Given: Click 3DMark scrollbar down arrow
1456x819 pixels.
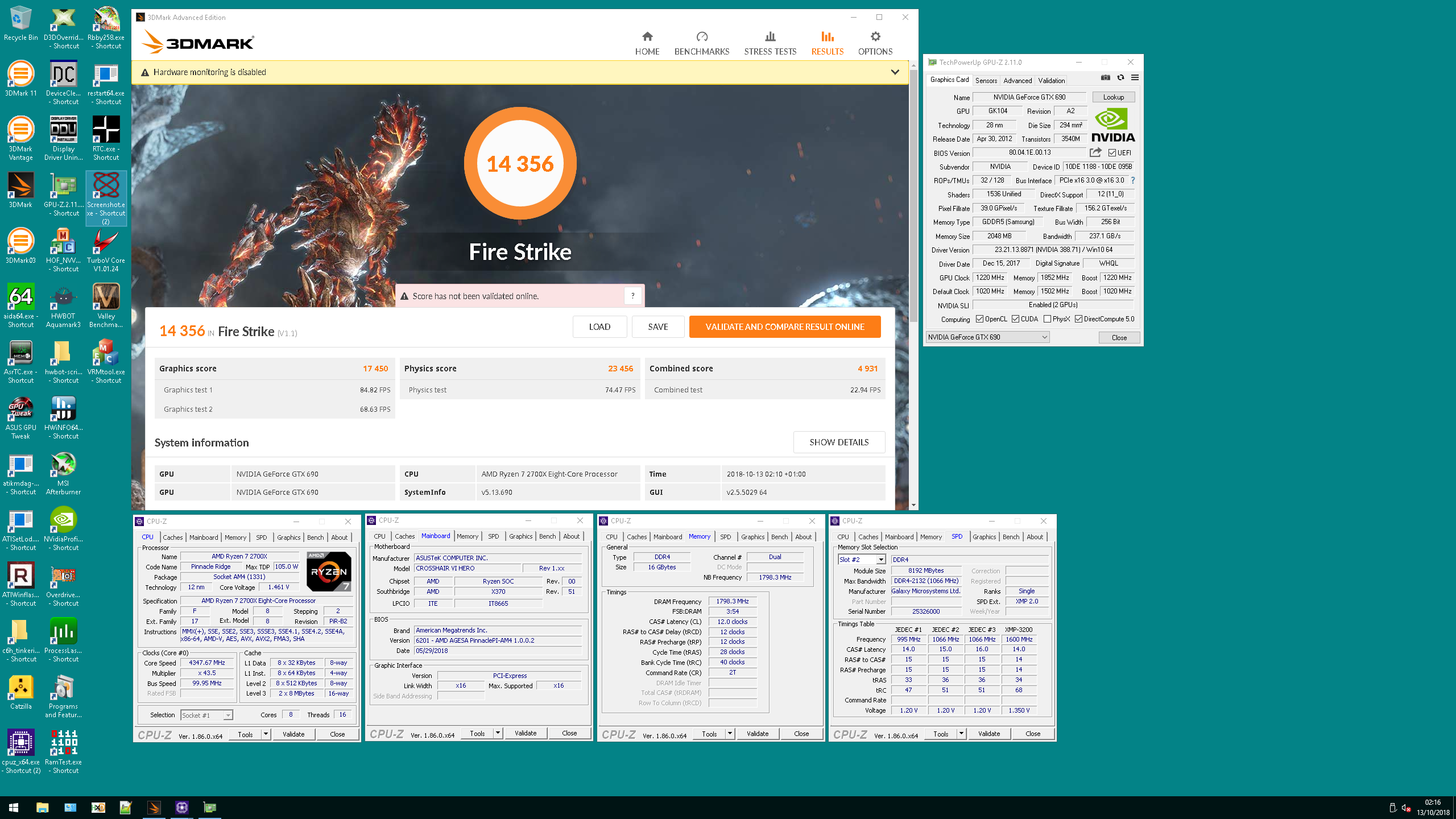Looking at the screenshot, I should tap(913, 505).
